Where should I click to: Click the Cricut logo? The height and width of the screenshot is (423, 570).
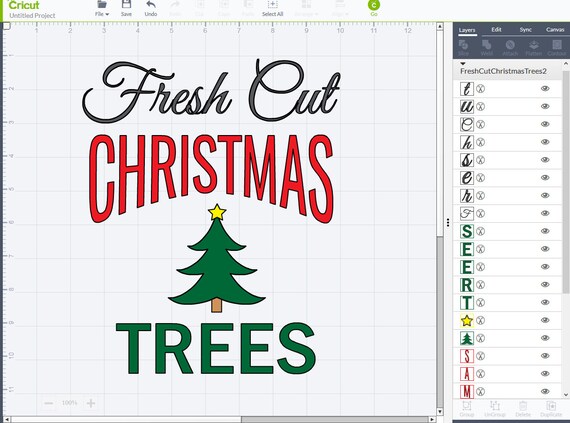point(24,5)
